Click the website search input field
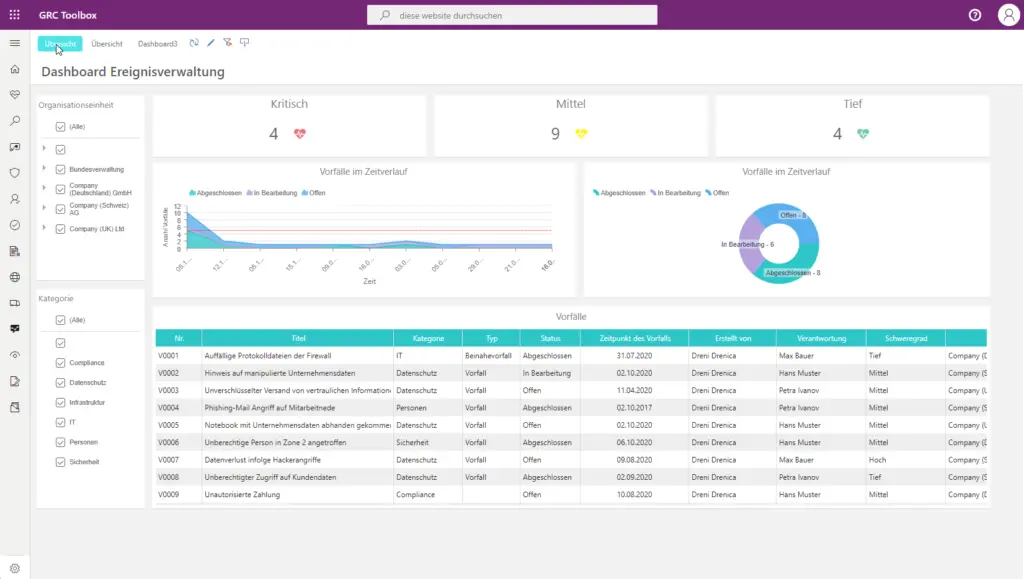This screenshot has height=579, width=1024. pos(518,15)
